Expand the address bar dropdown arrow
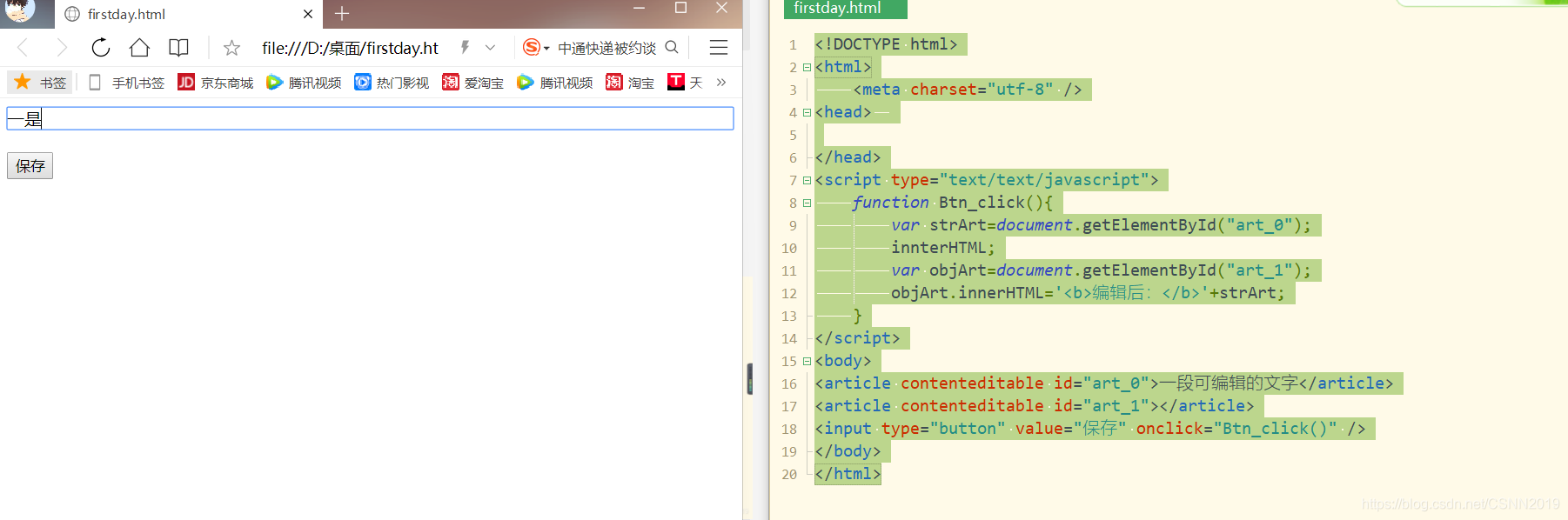This screenshot has height=520, width=1568. [491, 48]
